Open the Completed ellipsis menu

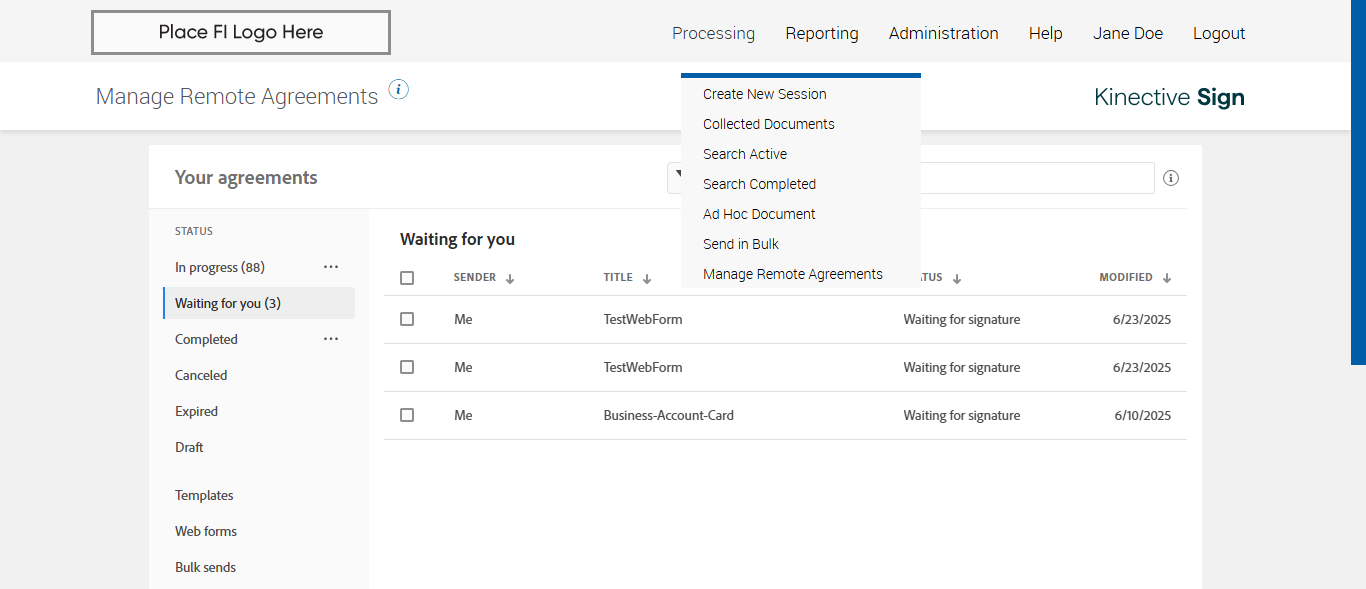(331, 339)
